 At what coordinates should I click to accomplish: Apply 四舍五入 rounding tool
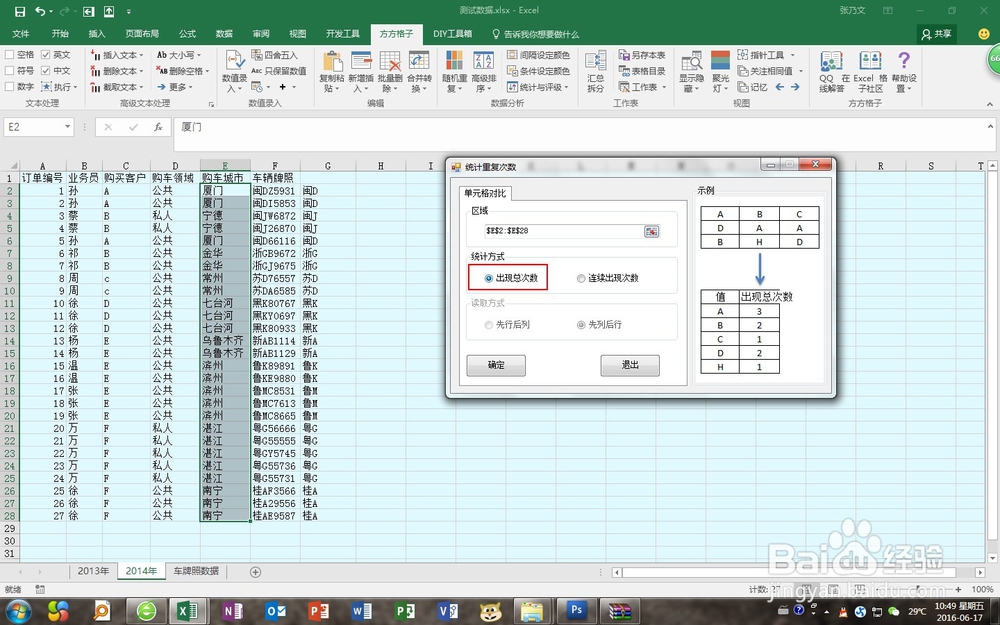click(x=274, y=55)
